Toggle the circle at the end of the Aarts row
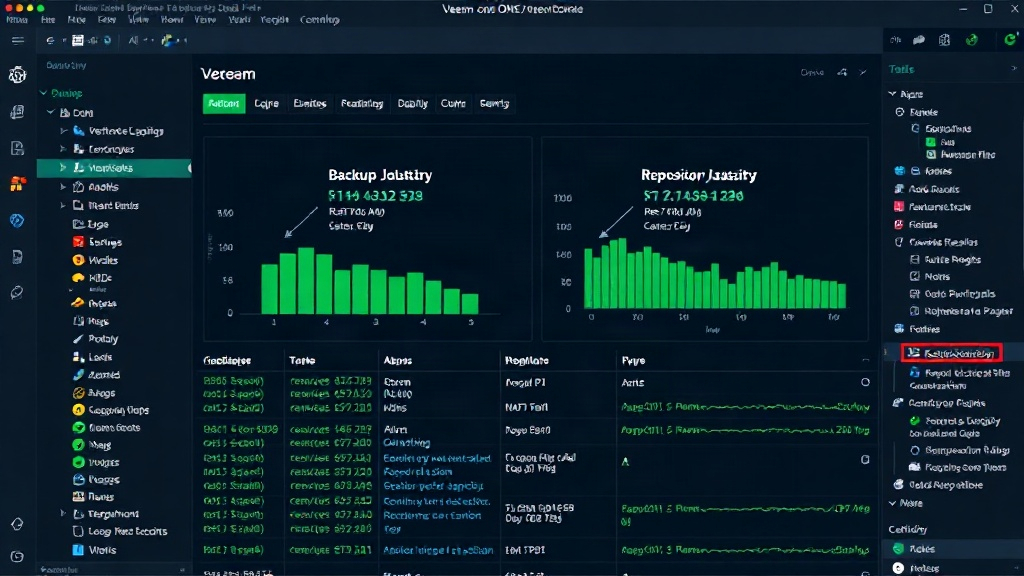The image size is (1024, 576). tap(865, 382)
